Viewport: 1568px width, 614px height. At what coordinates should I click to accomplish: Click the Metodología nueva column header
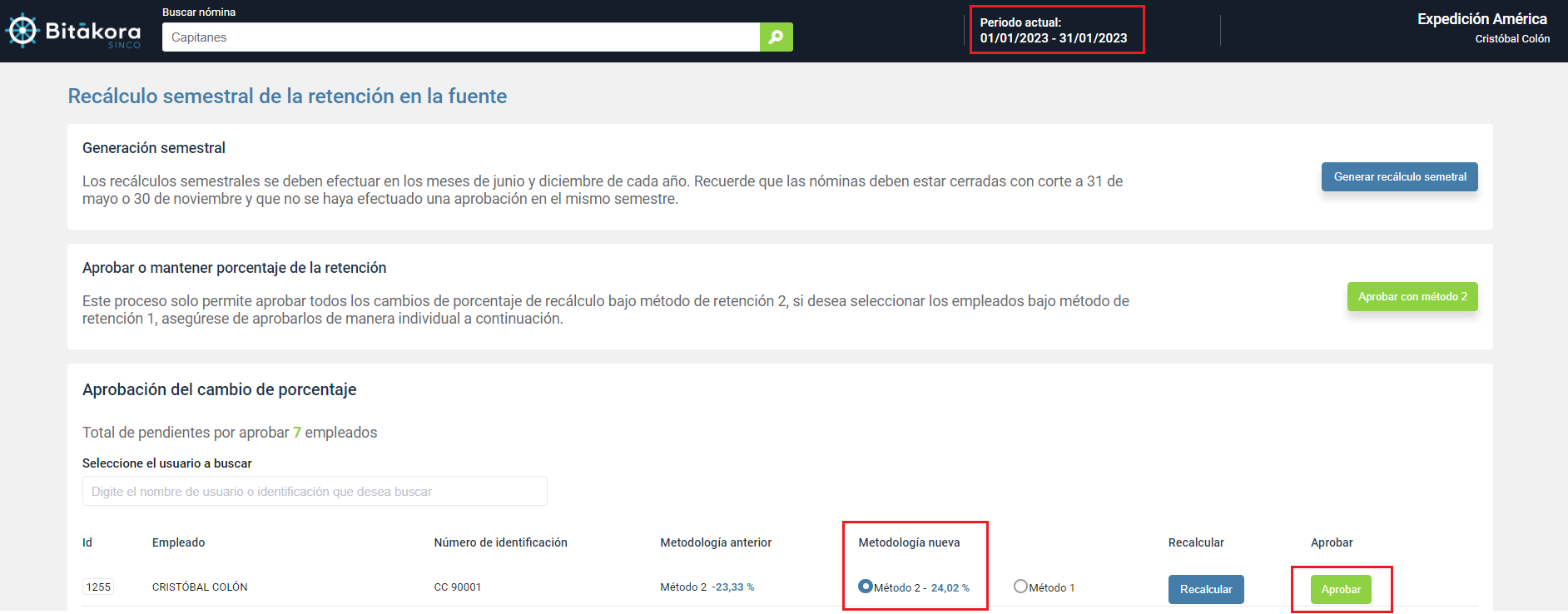(x=909, y=542)
